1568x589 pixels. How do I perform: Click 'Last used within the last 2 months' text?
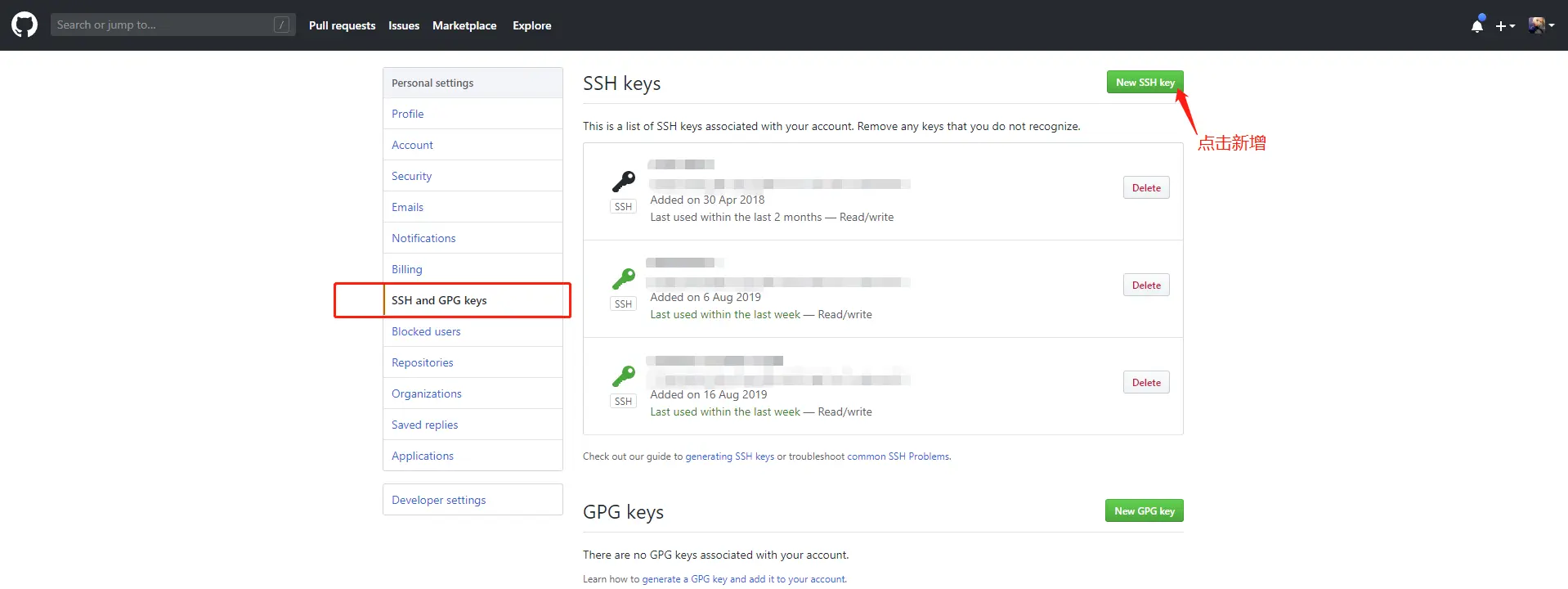(736, 217)
